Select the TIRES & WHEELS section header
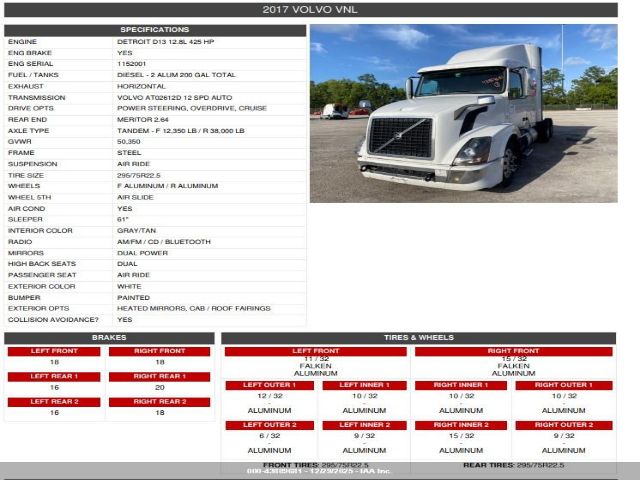The image size is (640, 480). click(x=418, y=338)
